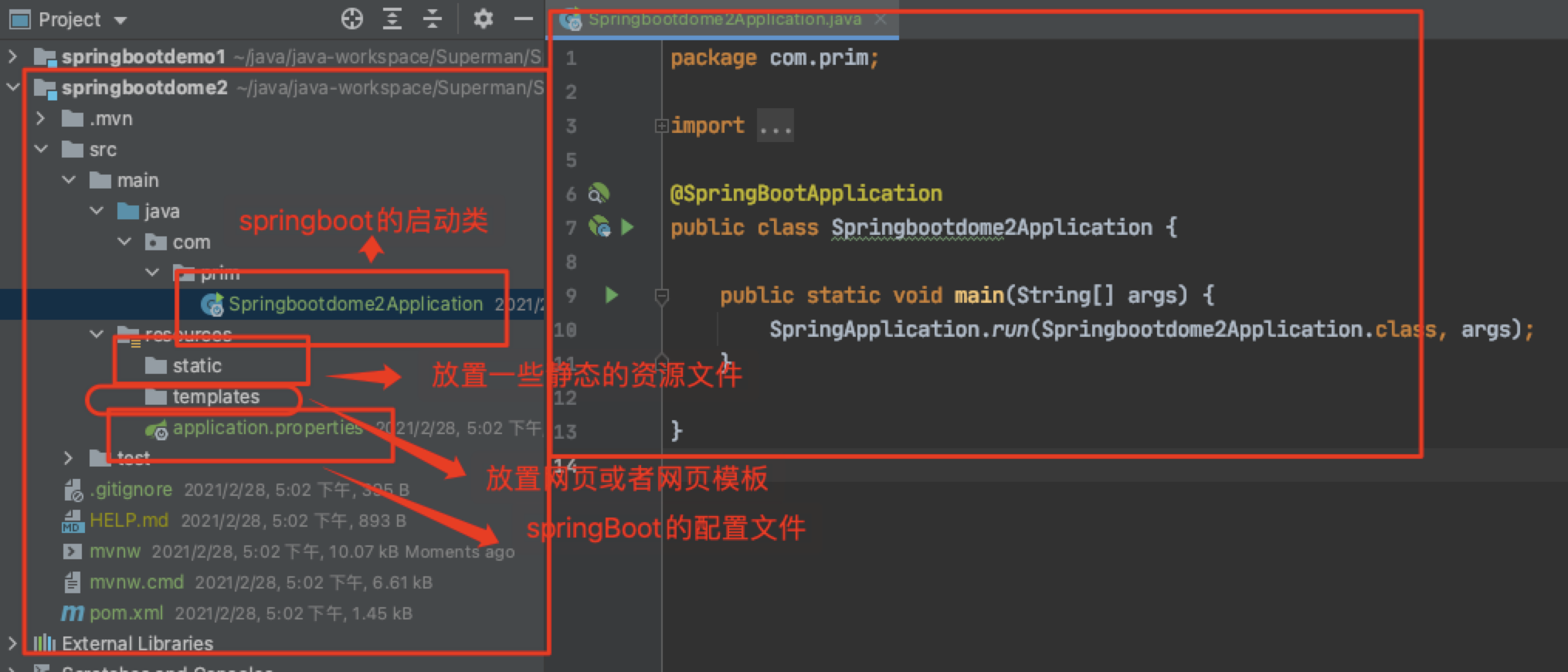Click the External Libraries icon

click(45, 643)
